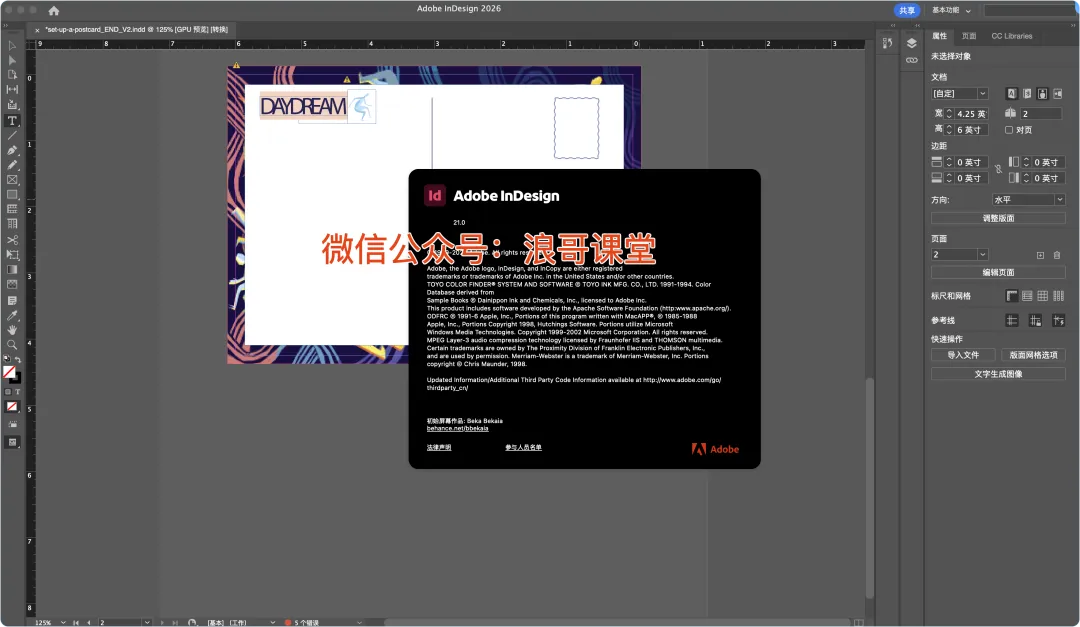Image resolution: width=1080 pixels, height=627 pixels.
Task: Enable the 对页 facing pages checkbox
Action: (x=1008, y=130)
